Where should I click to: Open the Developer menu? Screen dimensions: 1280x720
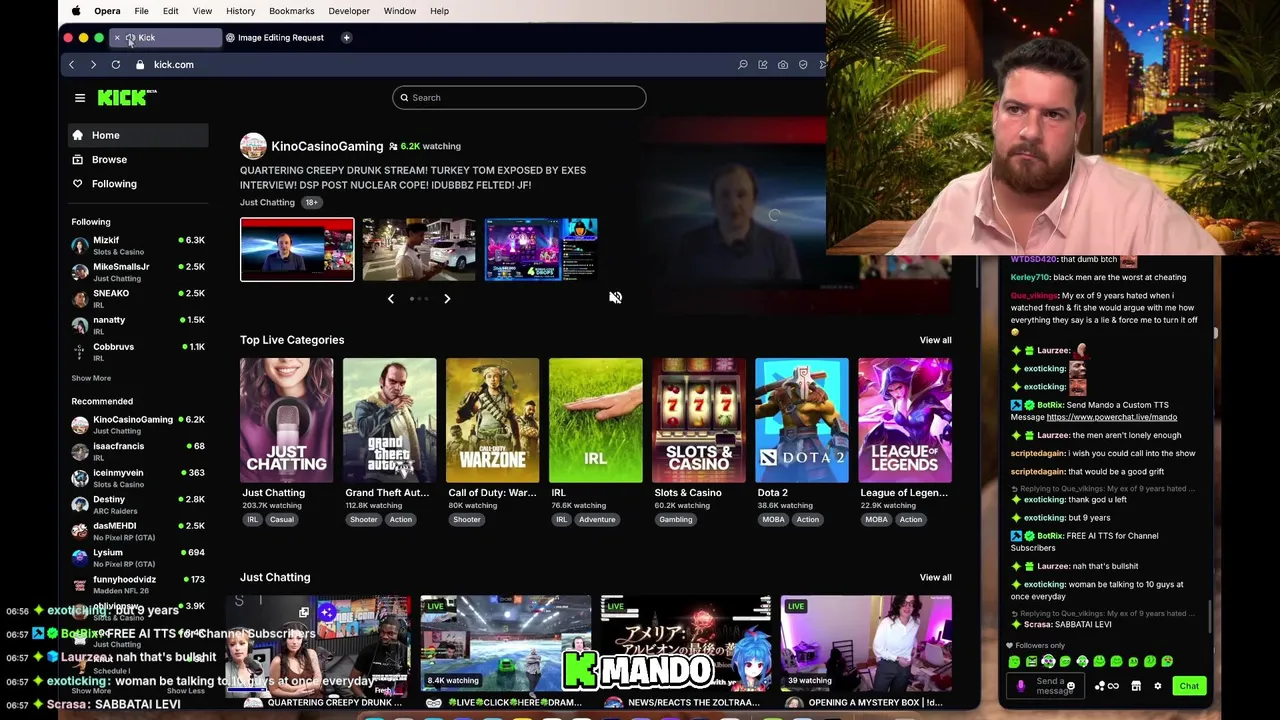click(349, 11)
